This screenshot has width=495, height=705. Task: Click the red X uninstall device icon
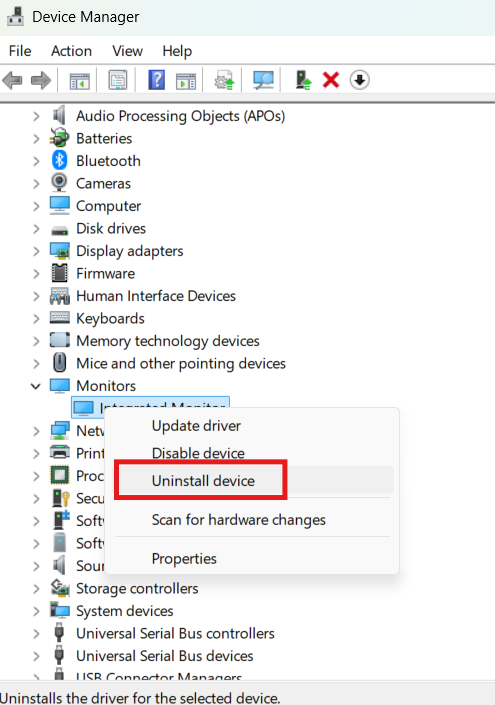click(331, 80)
